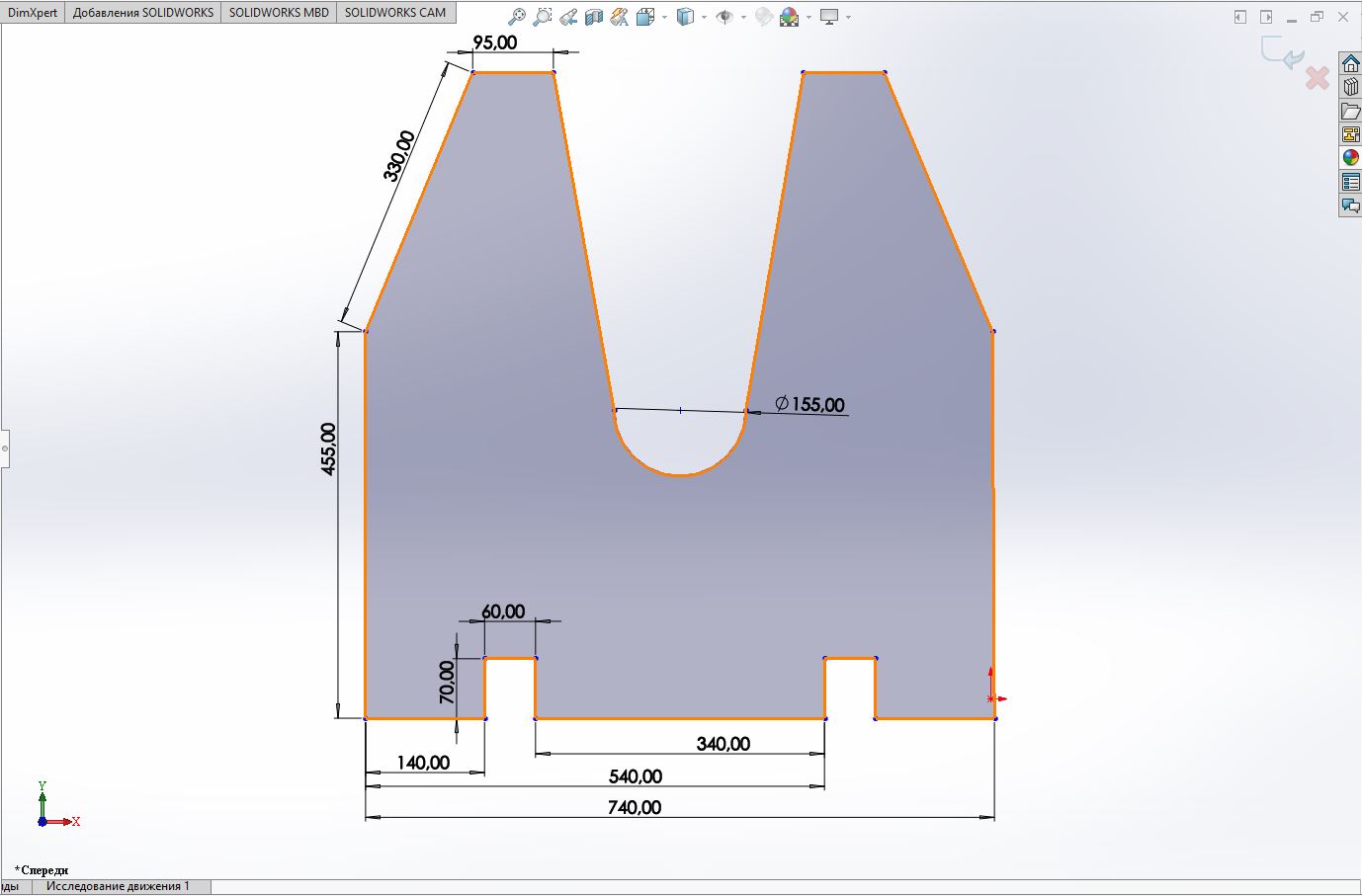Expand the Display Style dropdown arrow
The width and height of the screenshot is (1362, 896).
point(703,17)
